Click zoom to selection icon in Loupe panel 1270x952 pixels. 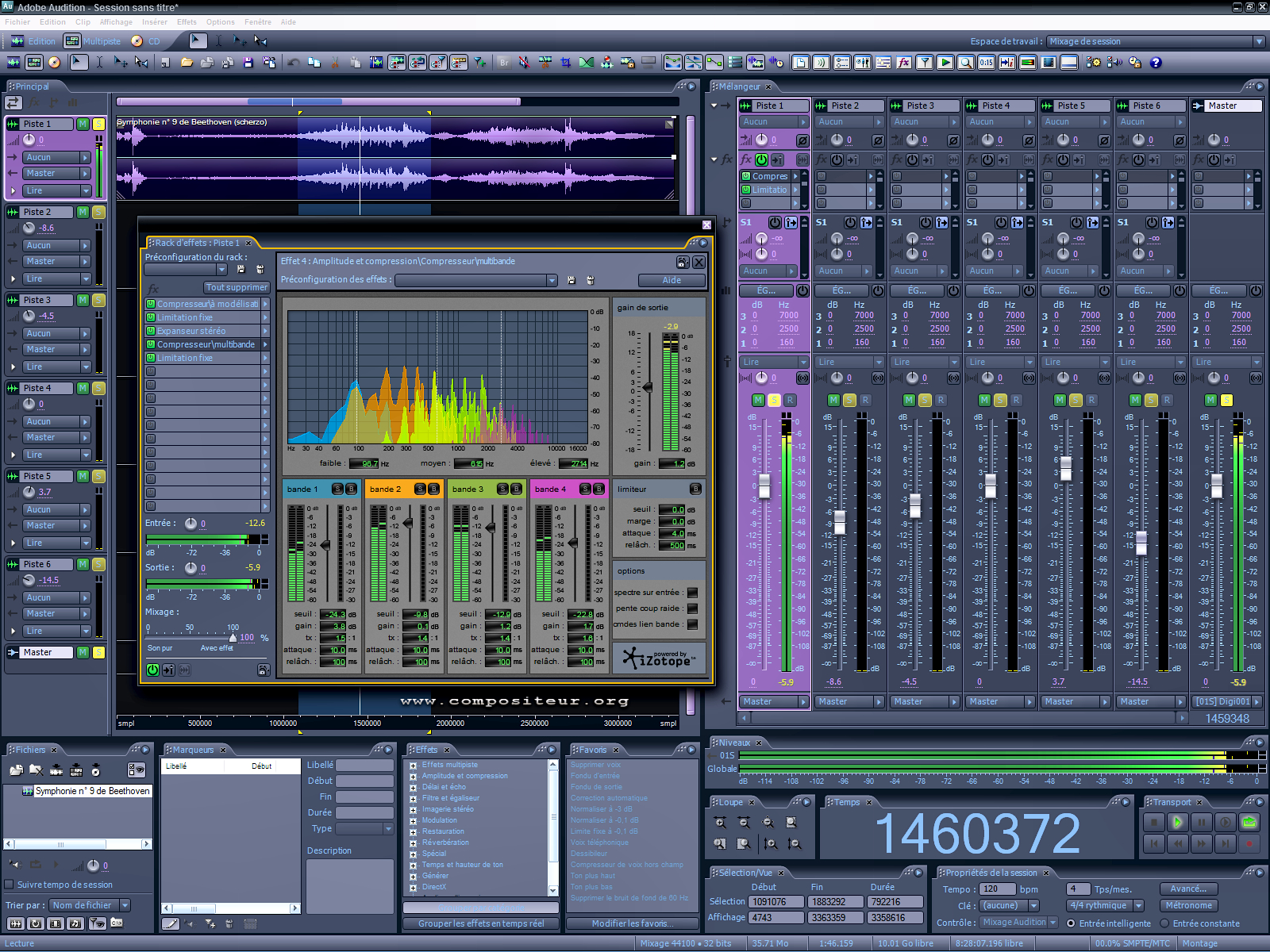(x=791, y=823)
